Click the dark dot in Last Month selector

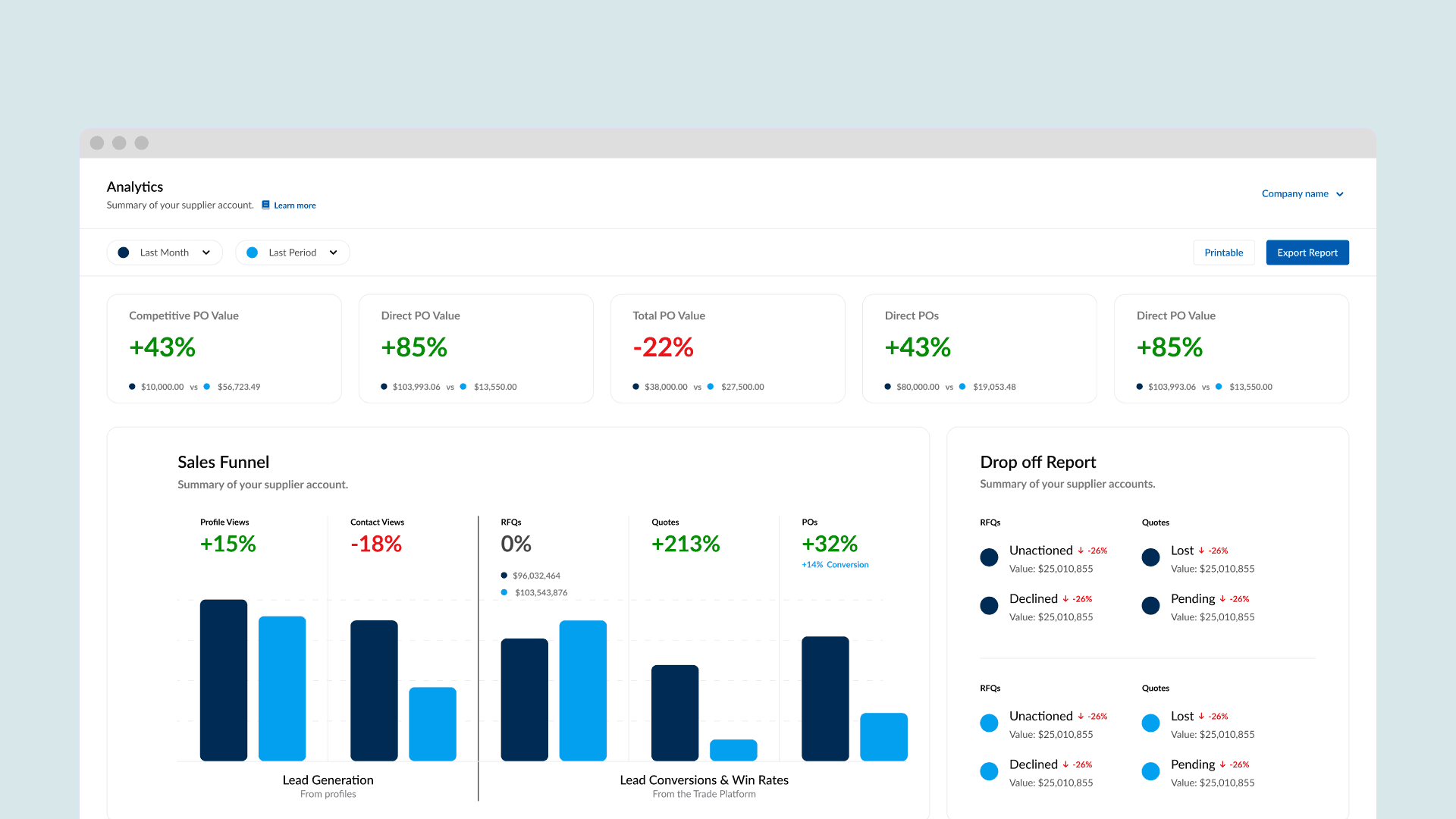tap(124, 253)
